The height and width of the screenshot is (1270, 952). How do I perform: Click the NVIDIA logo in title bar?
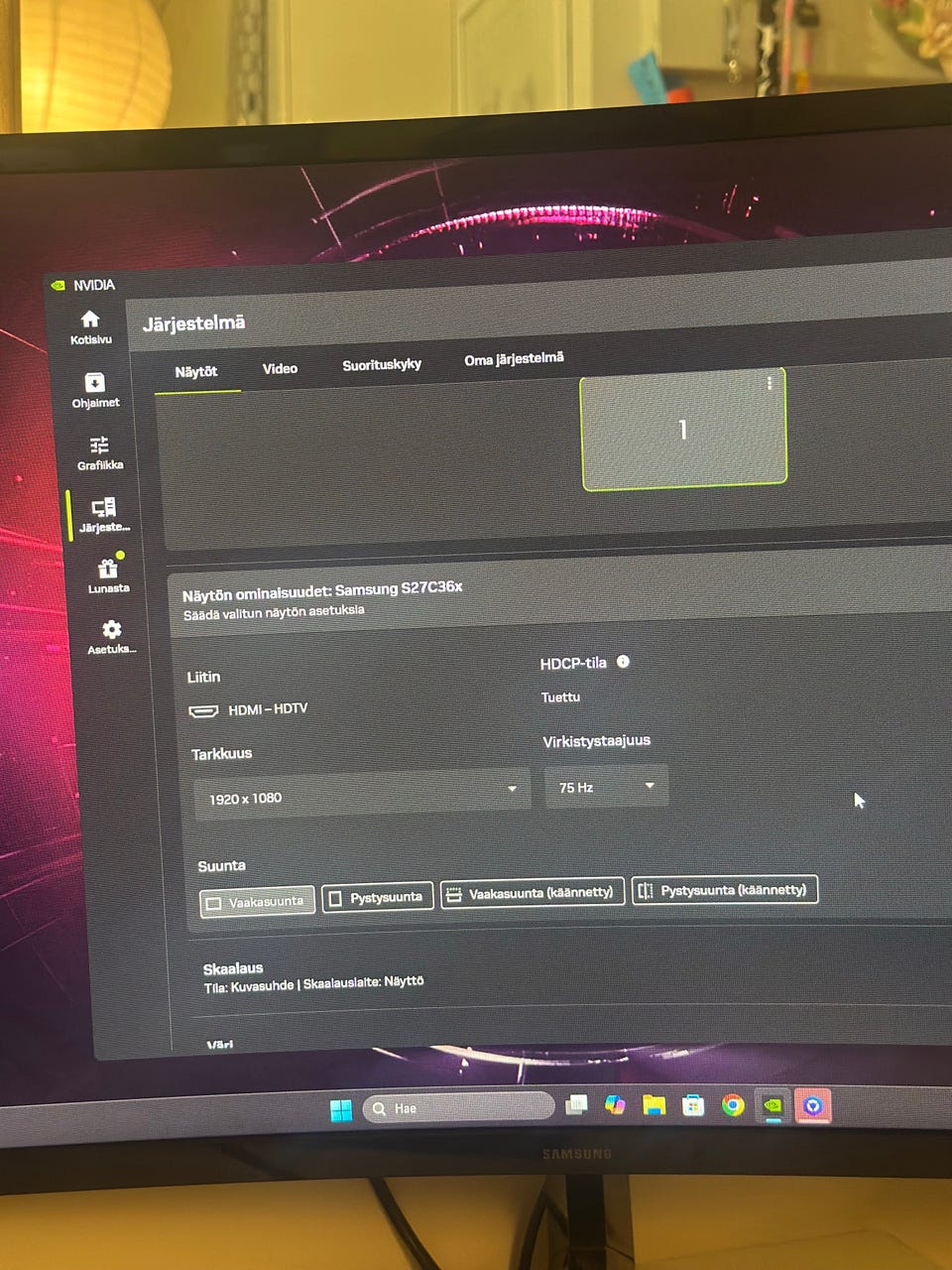coord(58,286)
